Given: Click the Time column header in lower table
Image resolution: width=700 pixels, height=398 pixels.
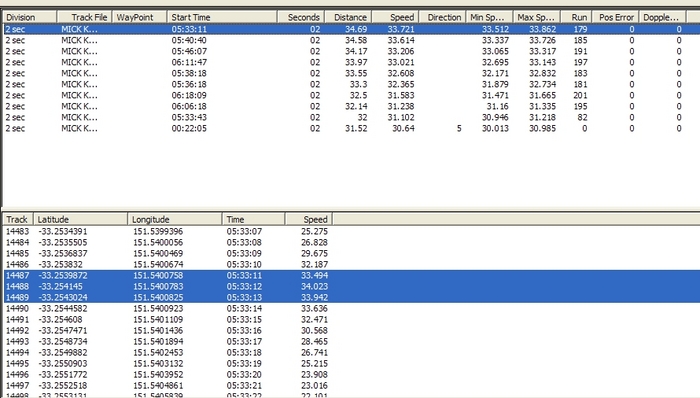Looking at the screenshot, I should (253, 220).
